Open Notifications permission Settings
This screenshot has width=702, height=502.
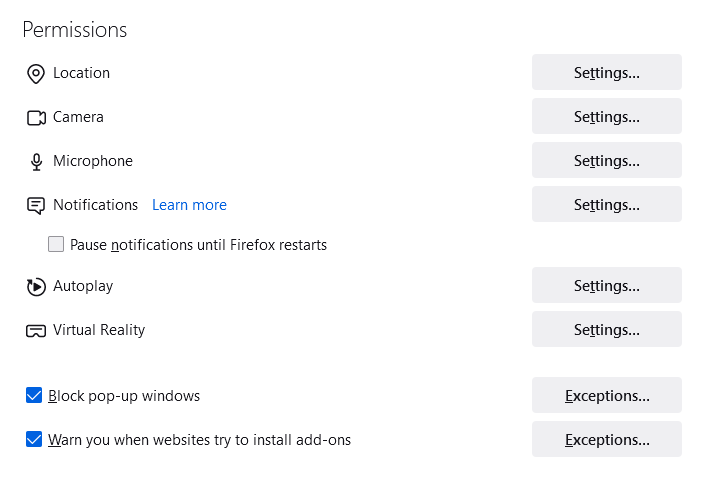point(606,205)
